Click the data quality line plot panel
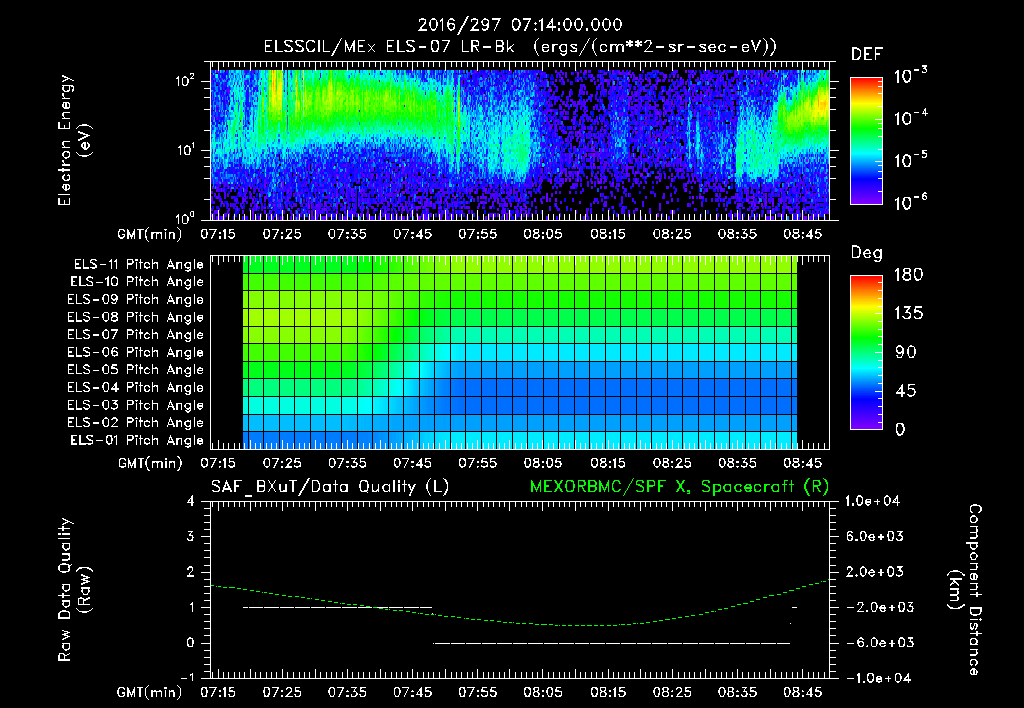 [520, 590]
